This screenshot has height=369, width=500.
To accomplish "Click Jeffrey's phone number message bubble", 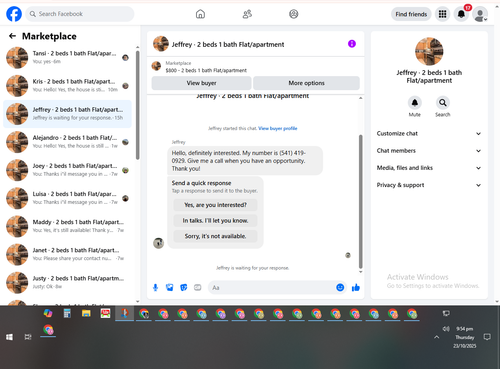I will click(x=245, y=161).
